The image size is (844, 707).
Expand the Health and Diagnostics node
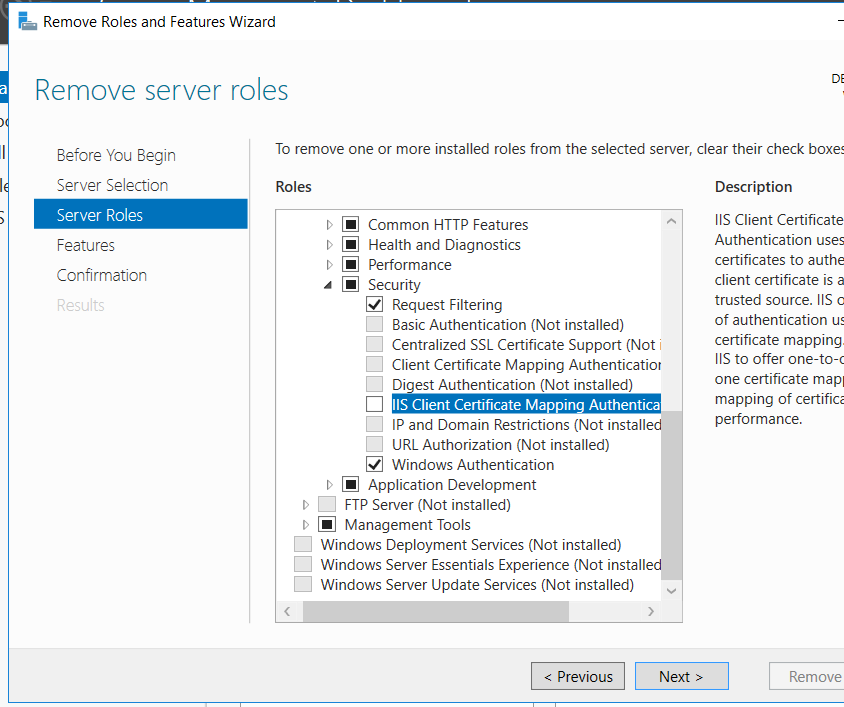(330, 245)
